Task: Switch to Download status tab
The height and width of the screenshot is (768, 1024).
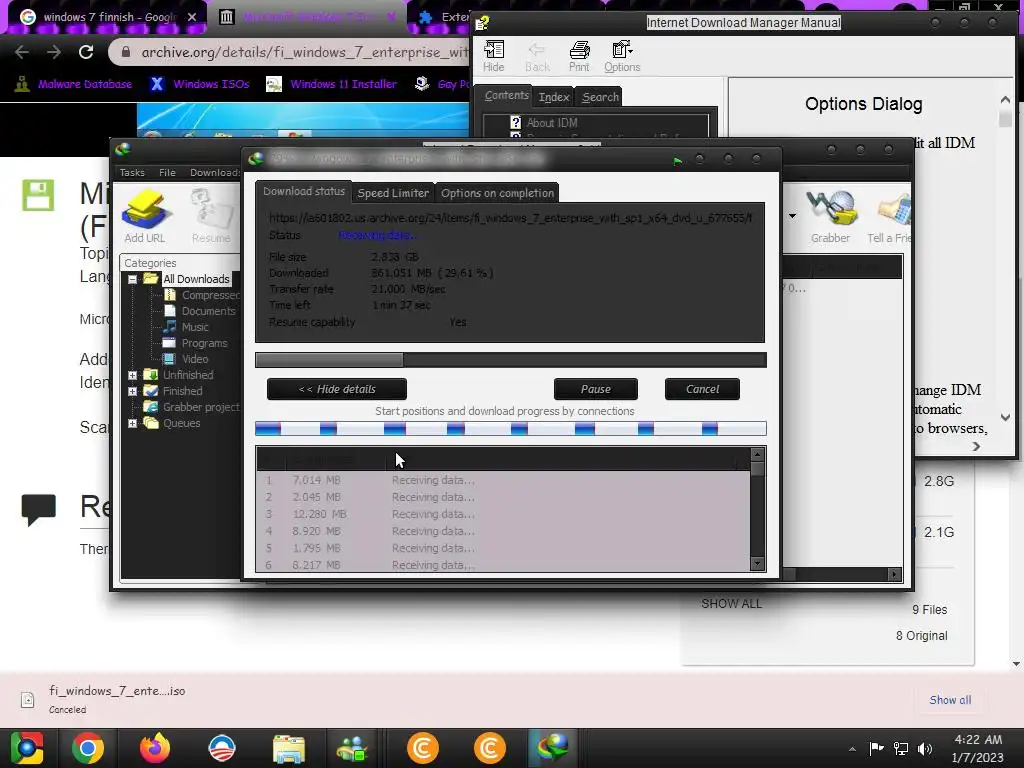Action: [304, 191]
